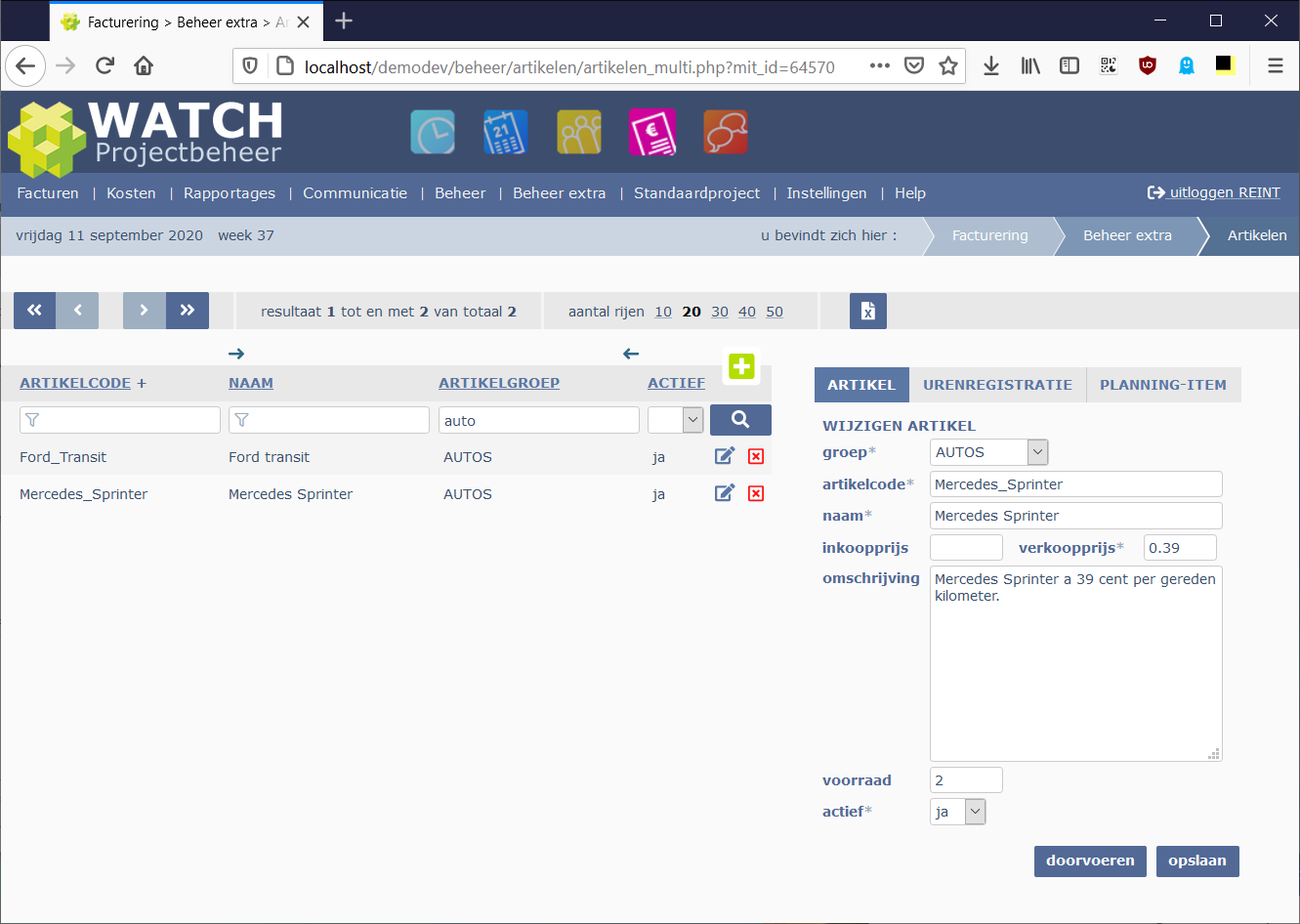The height and width of the screenshot is (924, 1300).
Task: Select the ARTIKEL tab
Action: 861,385
